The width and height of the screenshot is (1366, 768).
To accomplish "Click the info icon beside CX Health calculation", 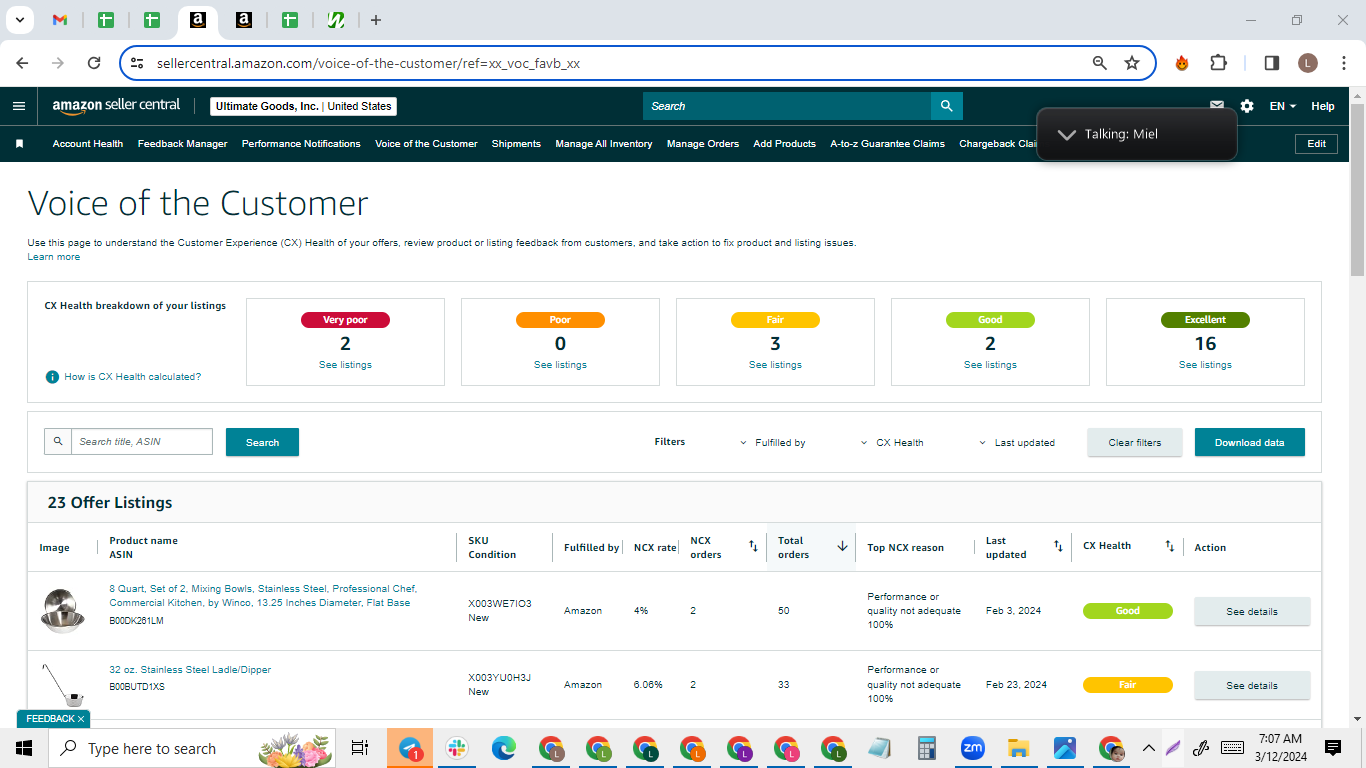I will pos(52,377).
